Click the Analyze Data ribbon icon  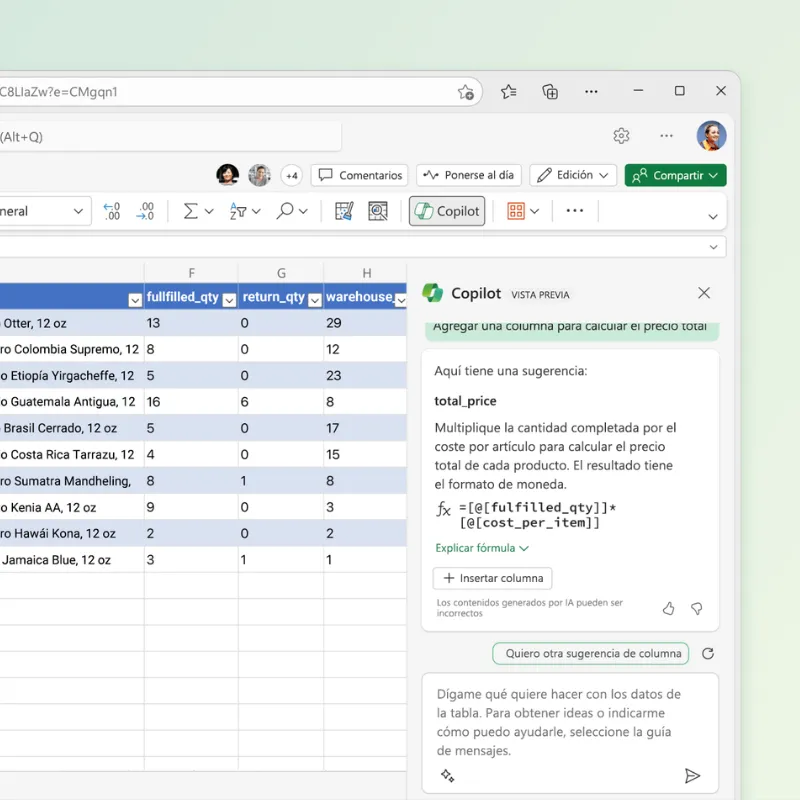(380, 211)
